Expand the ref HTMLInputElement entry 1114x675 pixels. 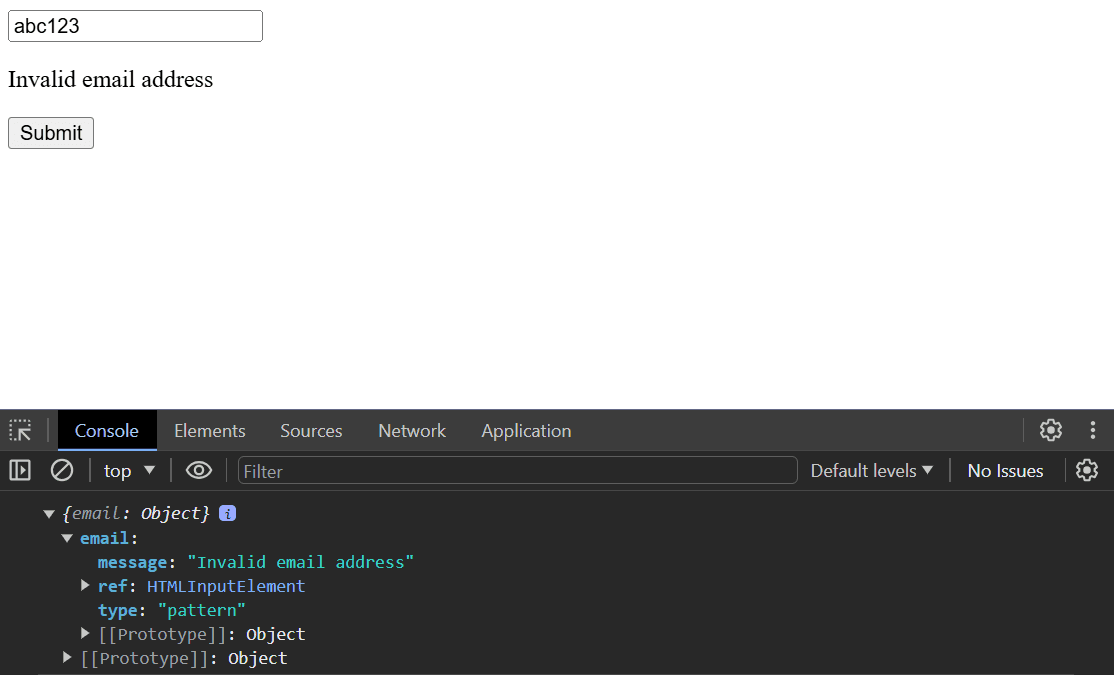click(86, 586)
